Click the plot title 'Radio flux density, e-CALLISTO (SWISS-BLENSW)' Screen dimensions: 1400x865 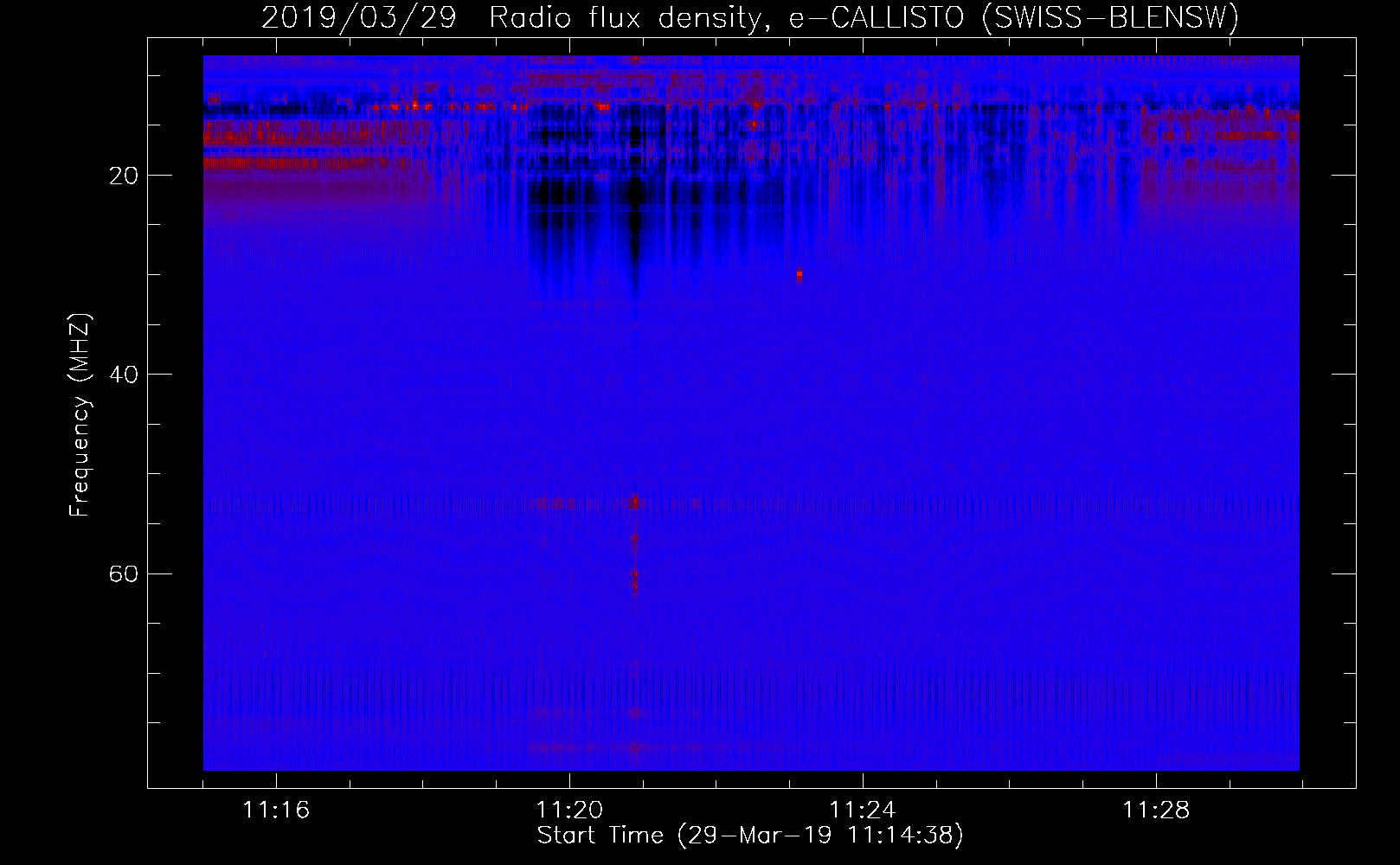pos(864,18)
